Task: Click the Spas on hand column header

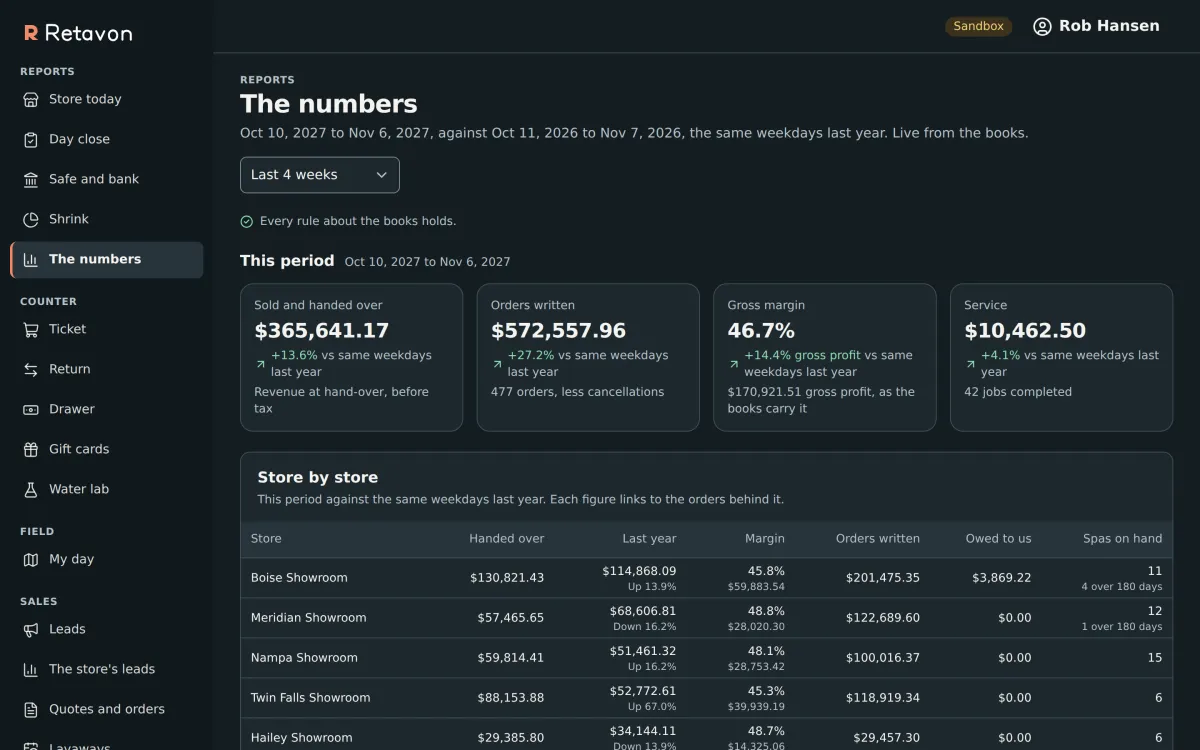Action: (x=1122, y=538)
